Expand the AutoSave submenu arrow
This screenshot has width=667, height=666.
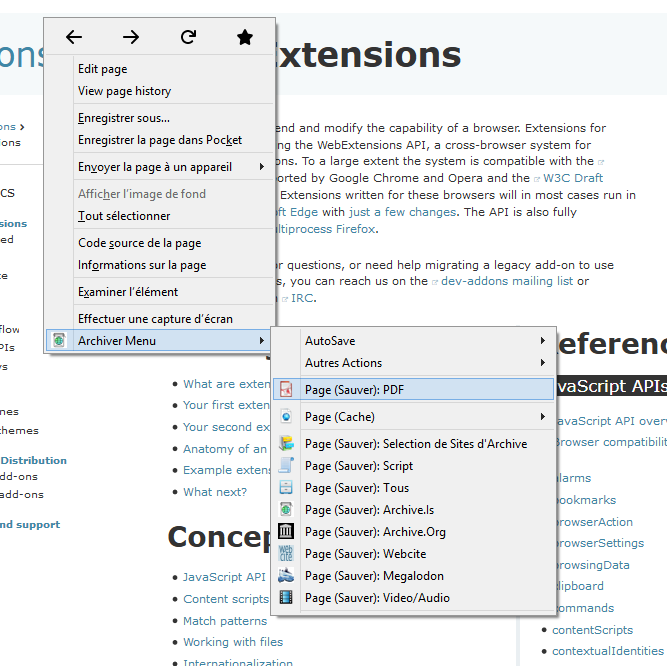(x=543, y=341)
